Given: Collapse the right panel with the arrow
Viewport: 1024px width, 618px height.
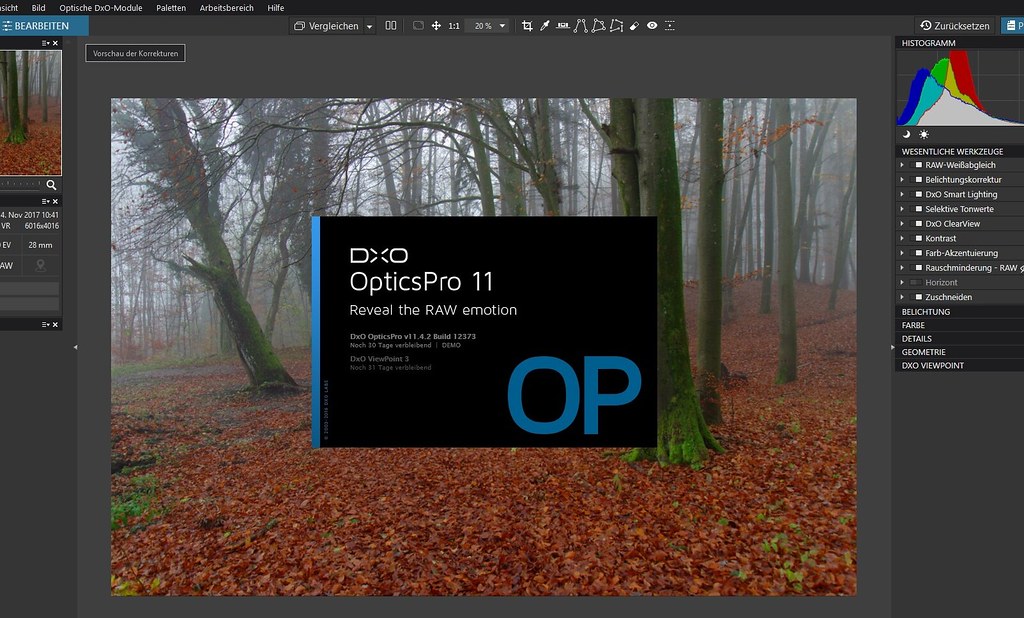Looking at the screenshot, I should tap(892, 347).
